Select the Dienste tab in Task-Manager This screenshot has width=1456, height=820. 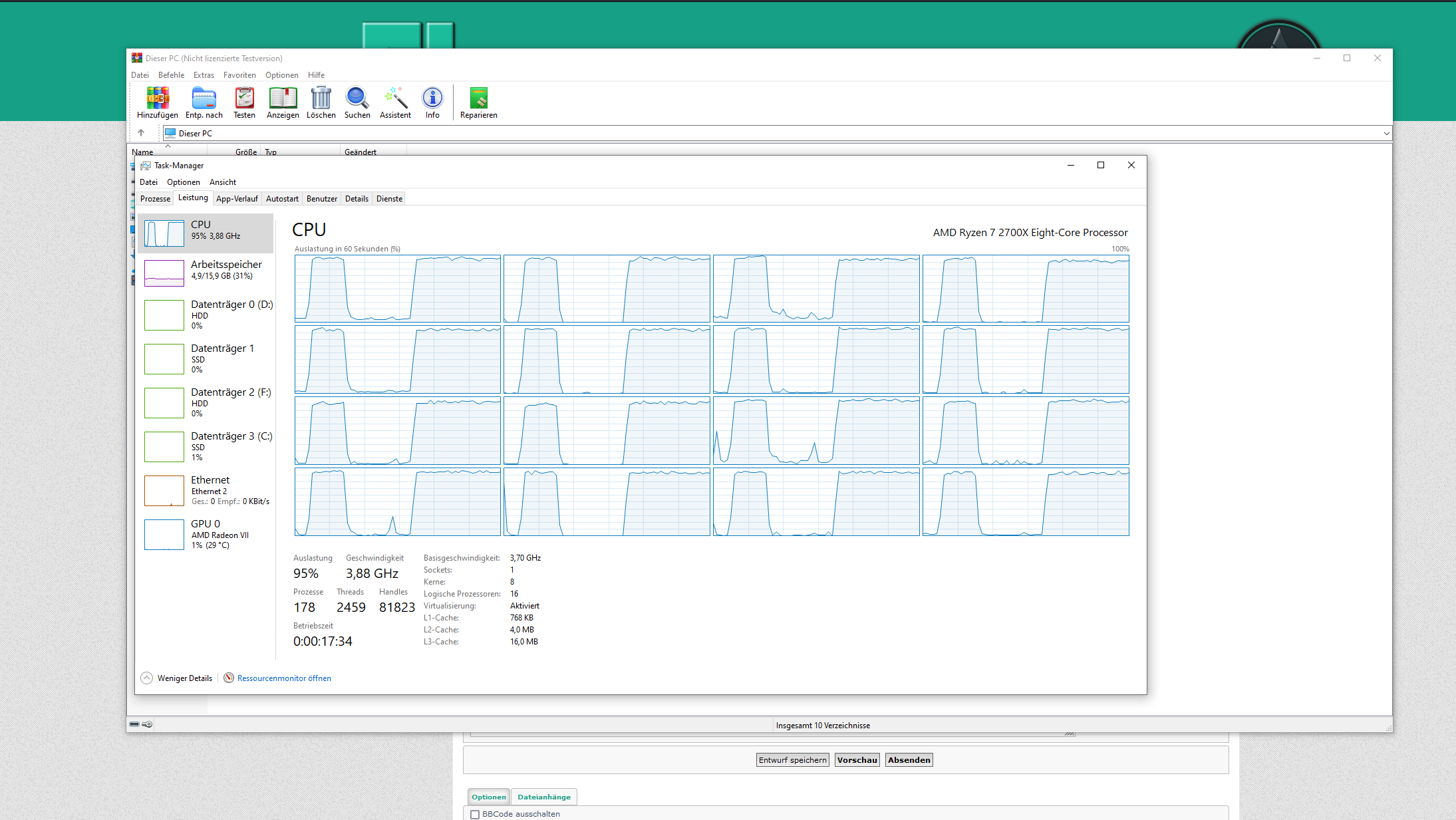tap(389, 198)
